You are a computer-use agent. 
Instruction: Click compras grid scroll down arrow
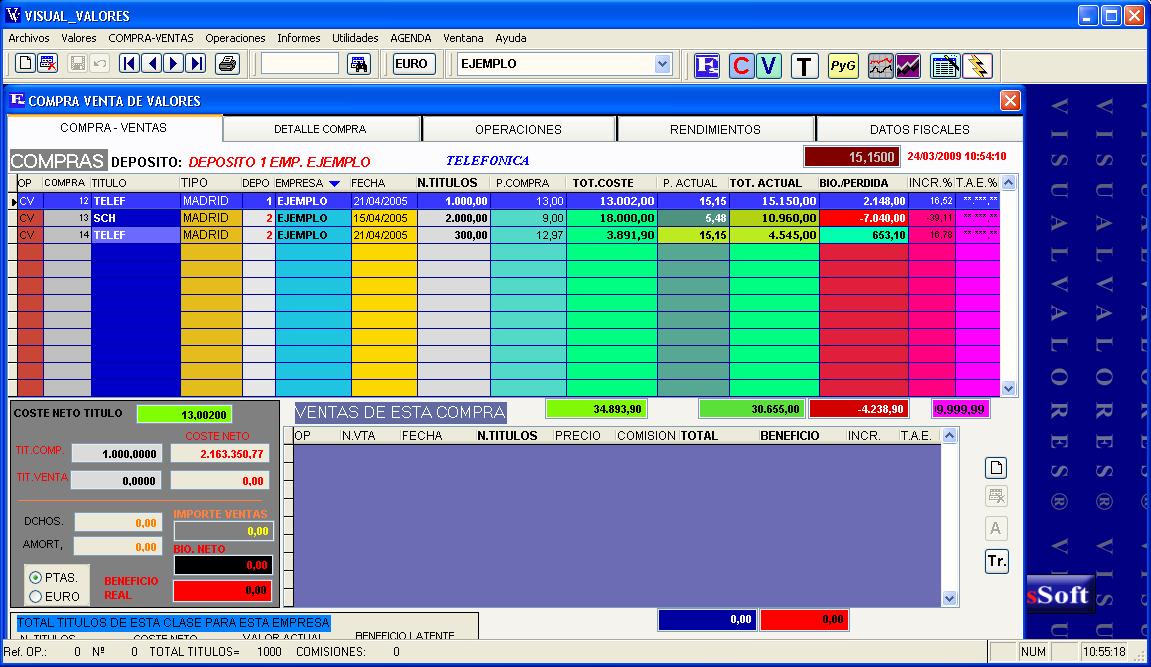click(x=1009, y=389)
